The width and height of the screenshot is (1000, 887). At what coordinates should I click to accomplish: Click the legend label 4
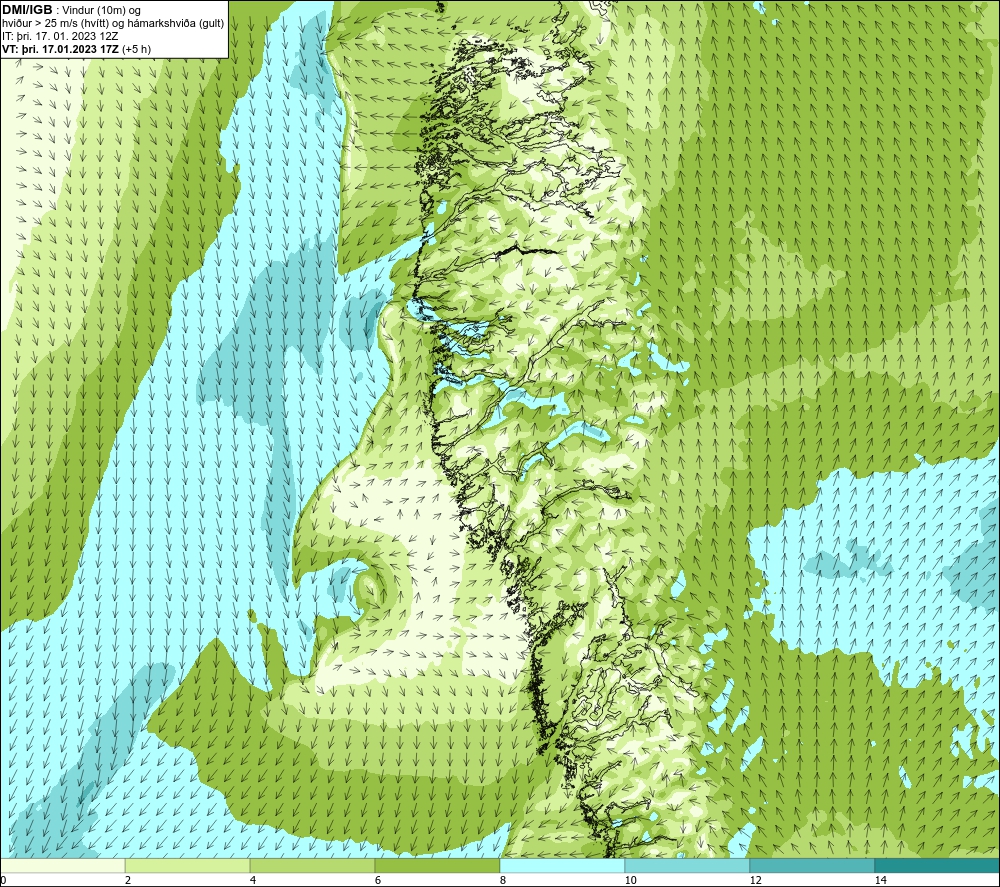pos(253,880)
